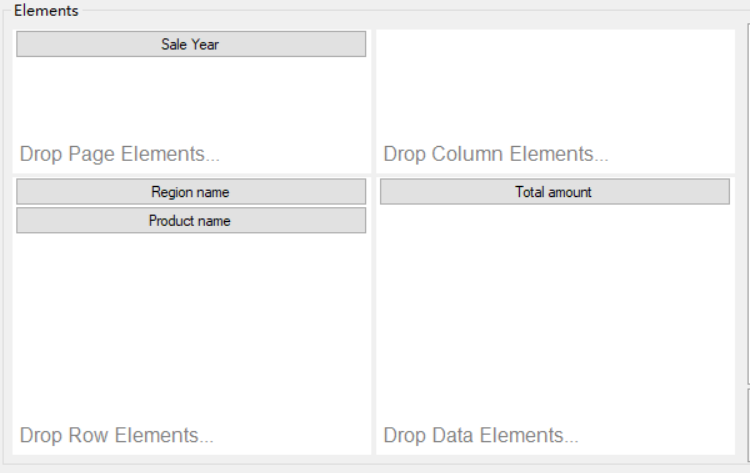Click the Drop Data Elements placeholder text
750x473 pixels.
coord(481,435)
